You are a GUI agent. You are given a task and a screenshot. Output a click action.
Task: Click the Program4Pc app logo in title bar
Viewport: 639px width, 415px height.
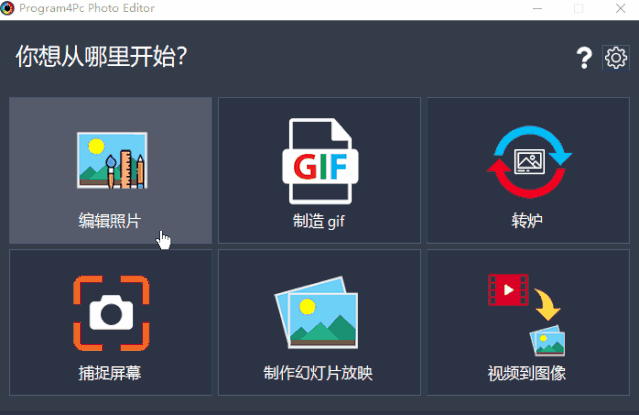[x=7, y=8]
